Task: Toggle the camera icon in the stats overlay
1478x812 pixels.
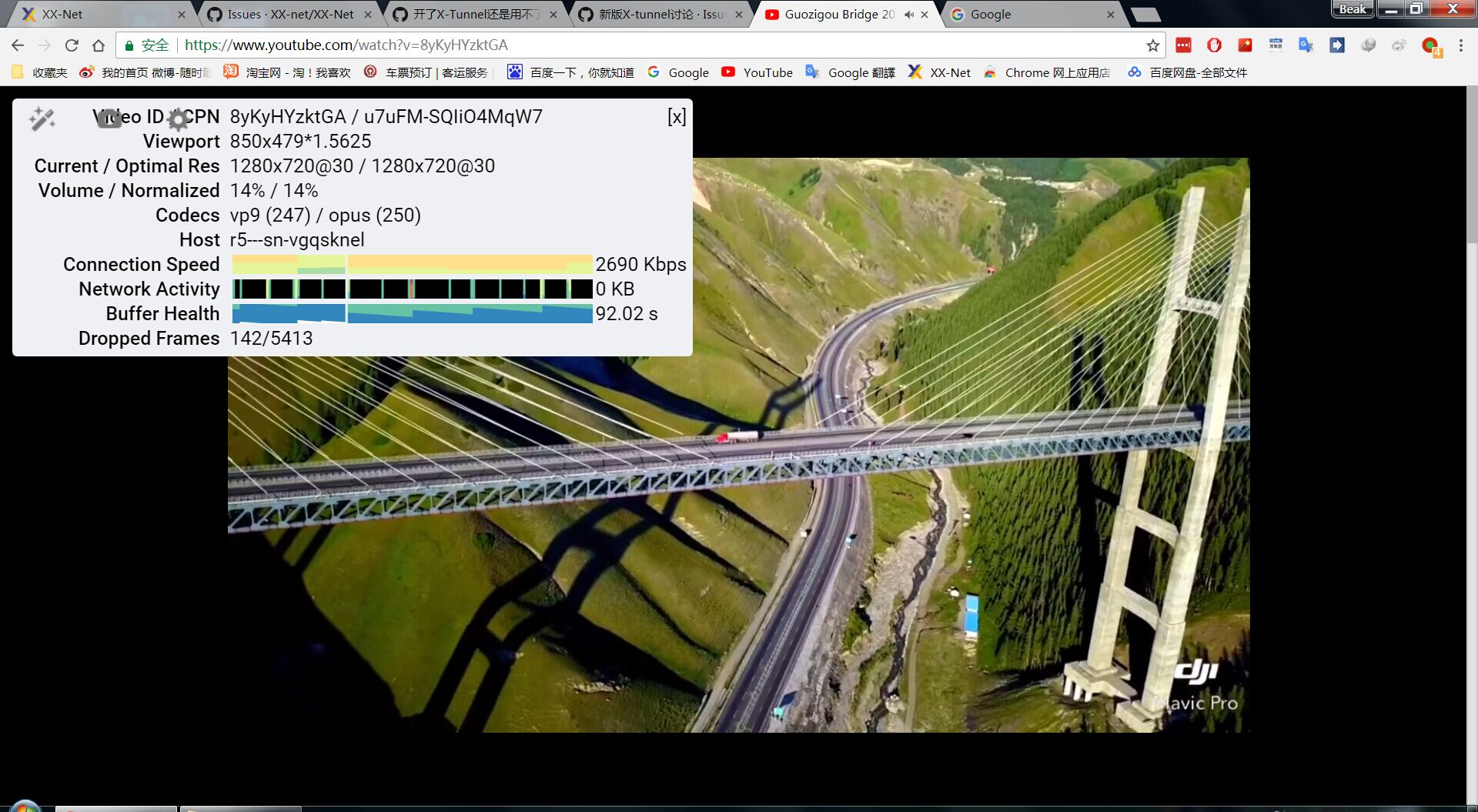Action: (x=110, y=118)
